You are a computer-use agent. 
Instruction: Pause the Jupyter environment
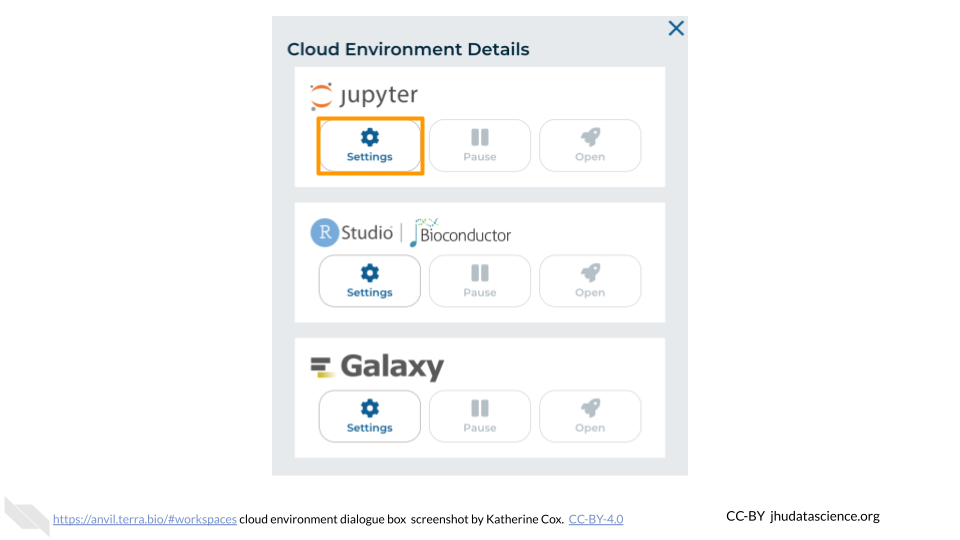(x=480, y=146)
